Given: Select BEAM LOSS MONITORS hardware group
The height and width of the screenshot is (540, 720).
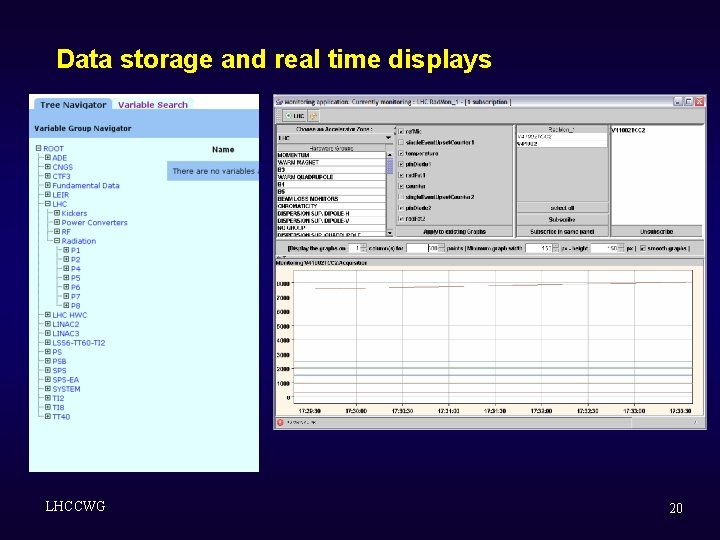Looking at the screenshot, I should click(x=331, y=199).
